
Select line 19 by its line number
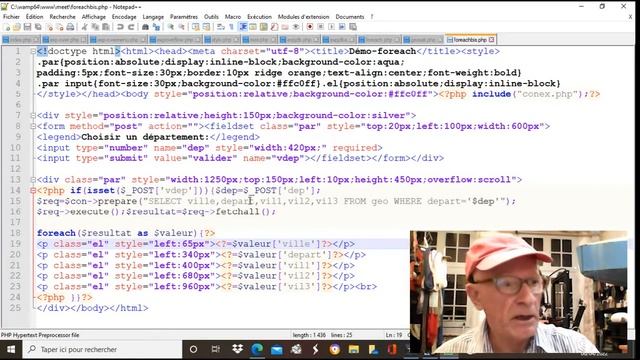16,244
